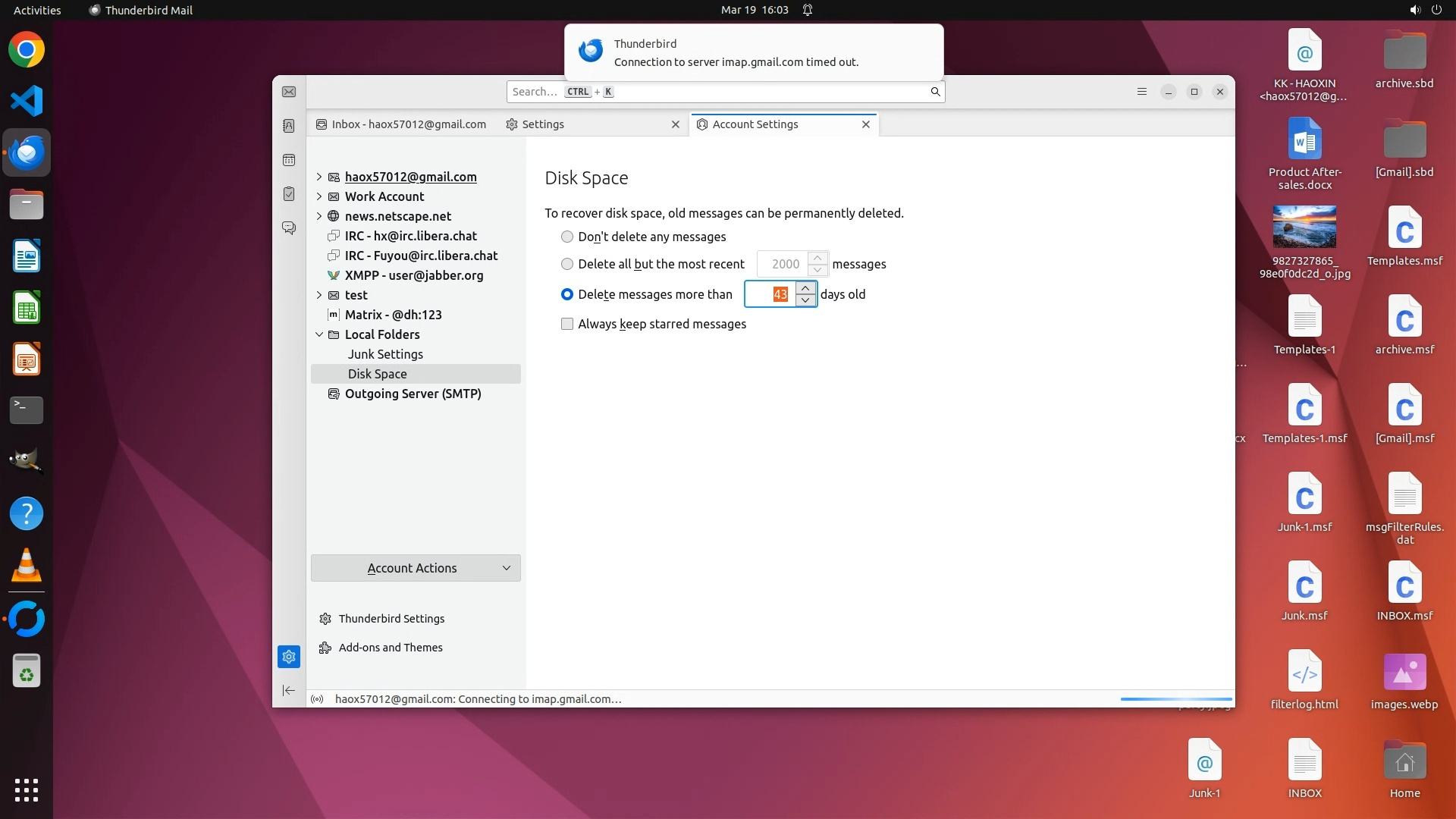Open the Thunderbird Settings link
The width and height of the screenshot is (1456, 819).
click(x=391, y=619)
